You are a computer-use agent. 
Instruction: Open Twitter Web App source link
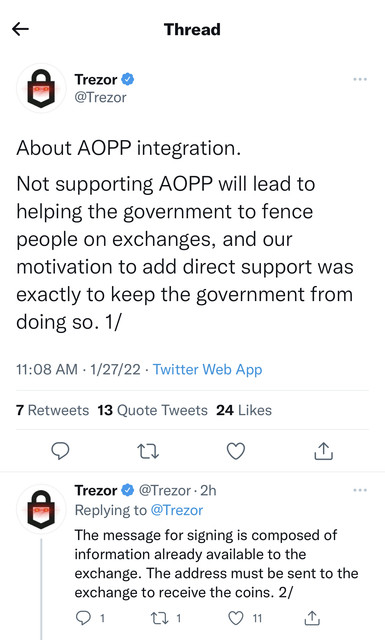coord(207,369)
